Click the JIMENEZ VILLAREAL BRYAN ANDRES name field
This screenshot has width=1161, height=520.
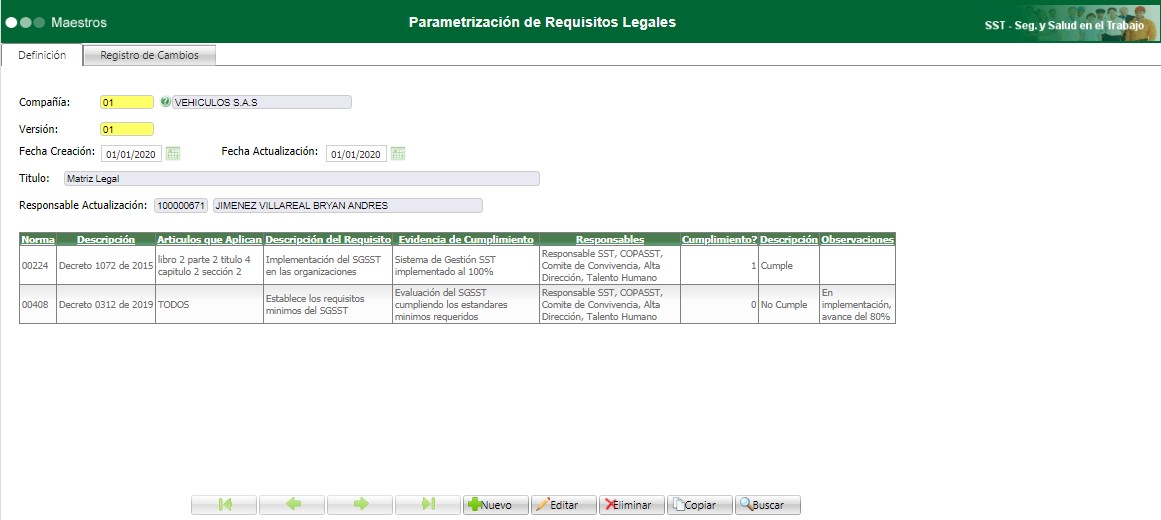coord(347,206)
